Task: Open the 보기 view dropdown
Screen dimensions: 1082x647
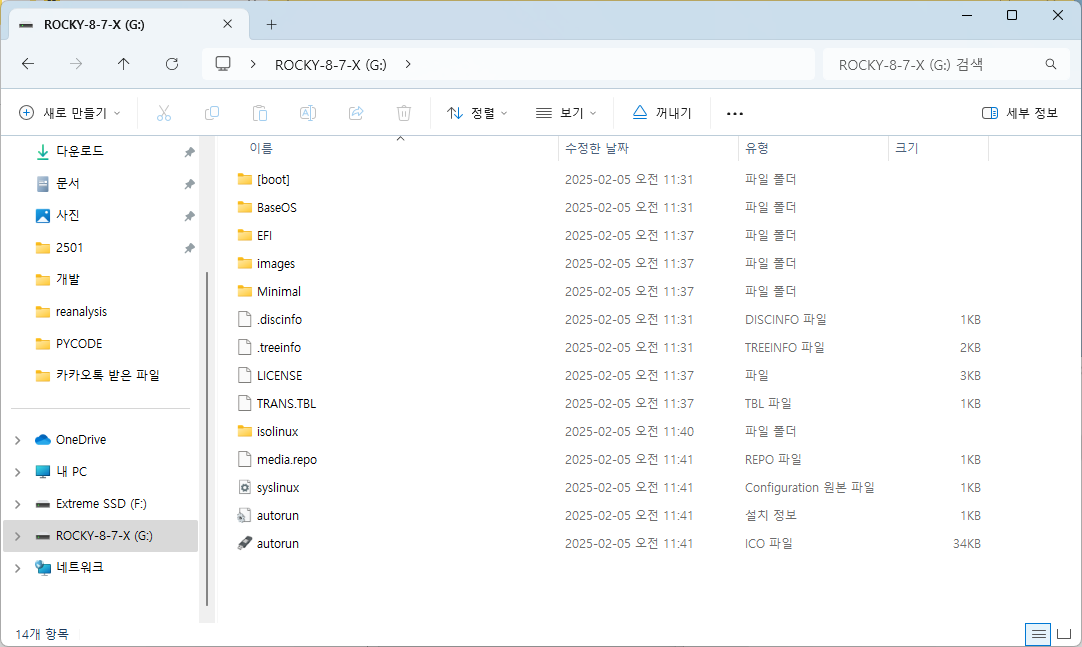Action: coord(566,113)
